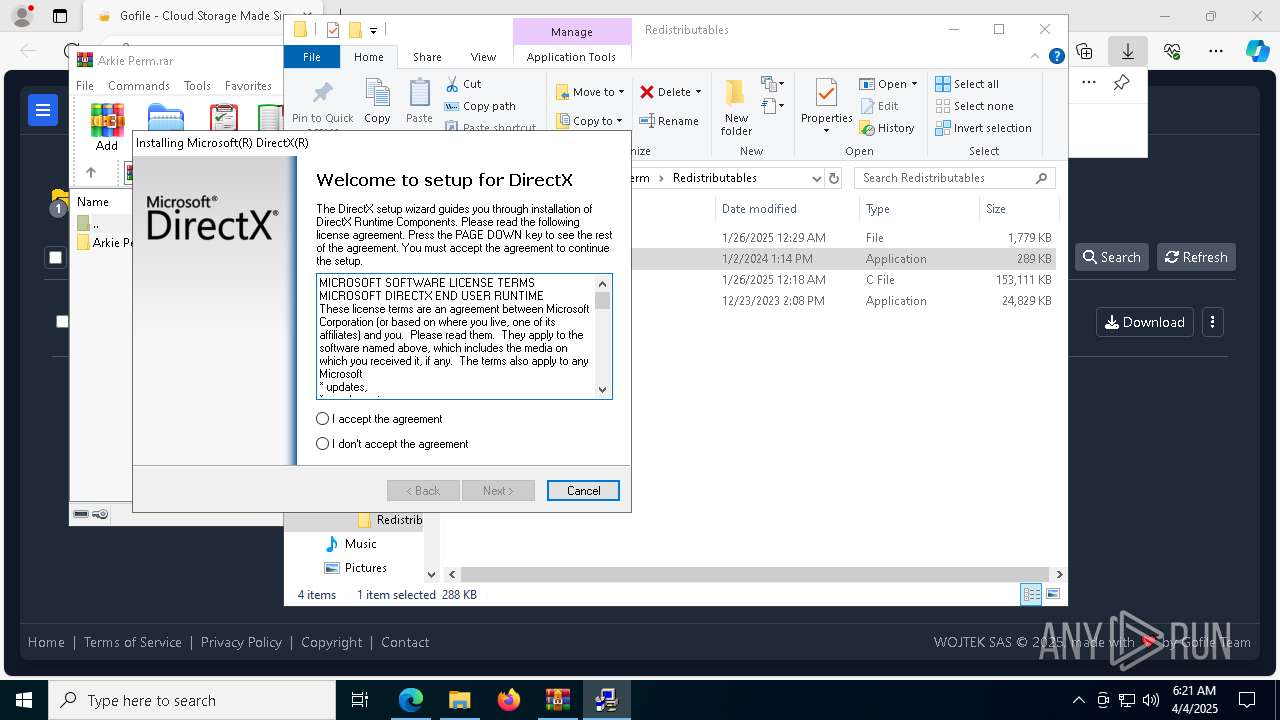
Task: Open the File tab in Explorer
Action: coord(312,57)
